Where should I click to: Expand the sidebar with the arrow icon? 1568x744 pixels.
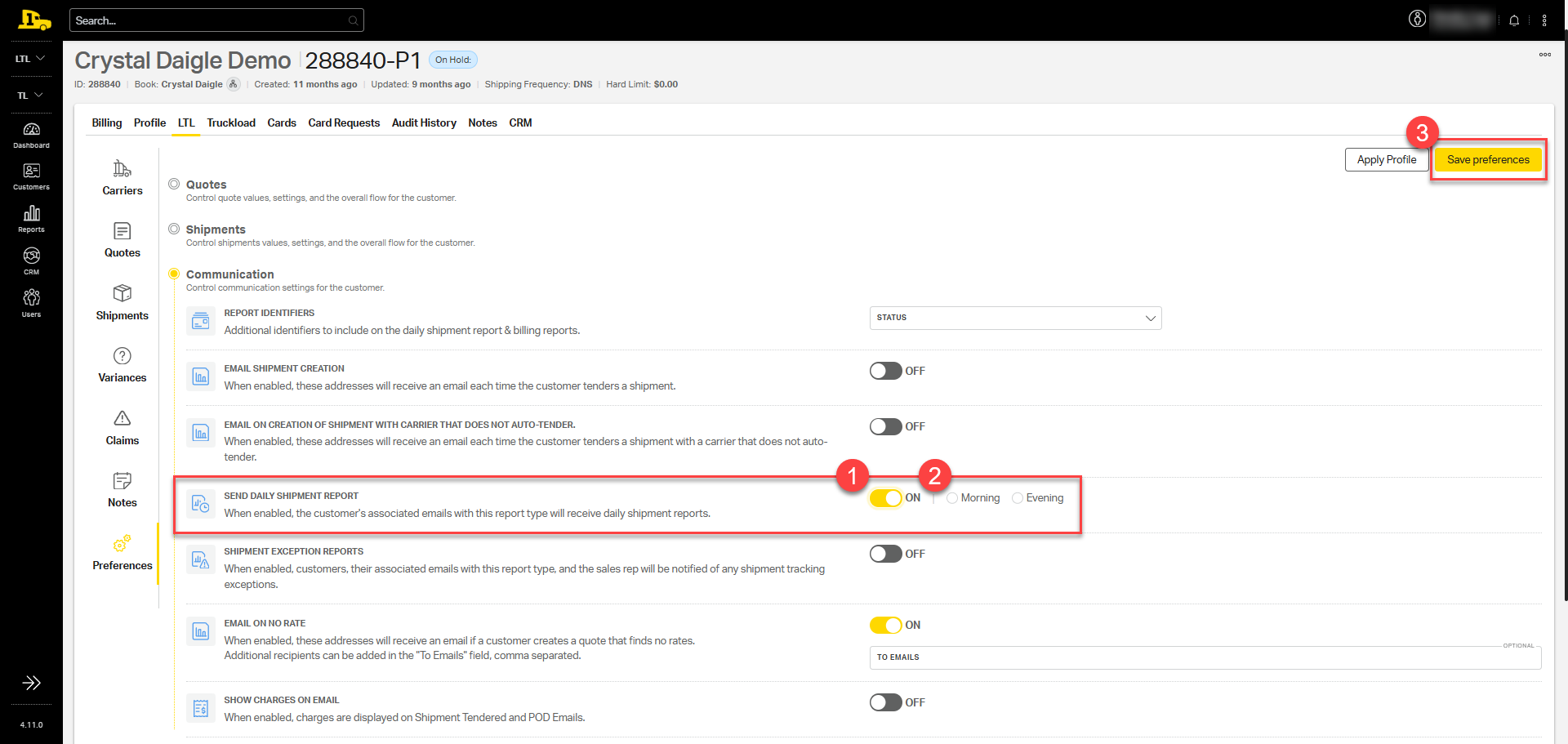(x=31, y=683)
